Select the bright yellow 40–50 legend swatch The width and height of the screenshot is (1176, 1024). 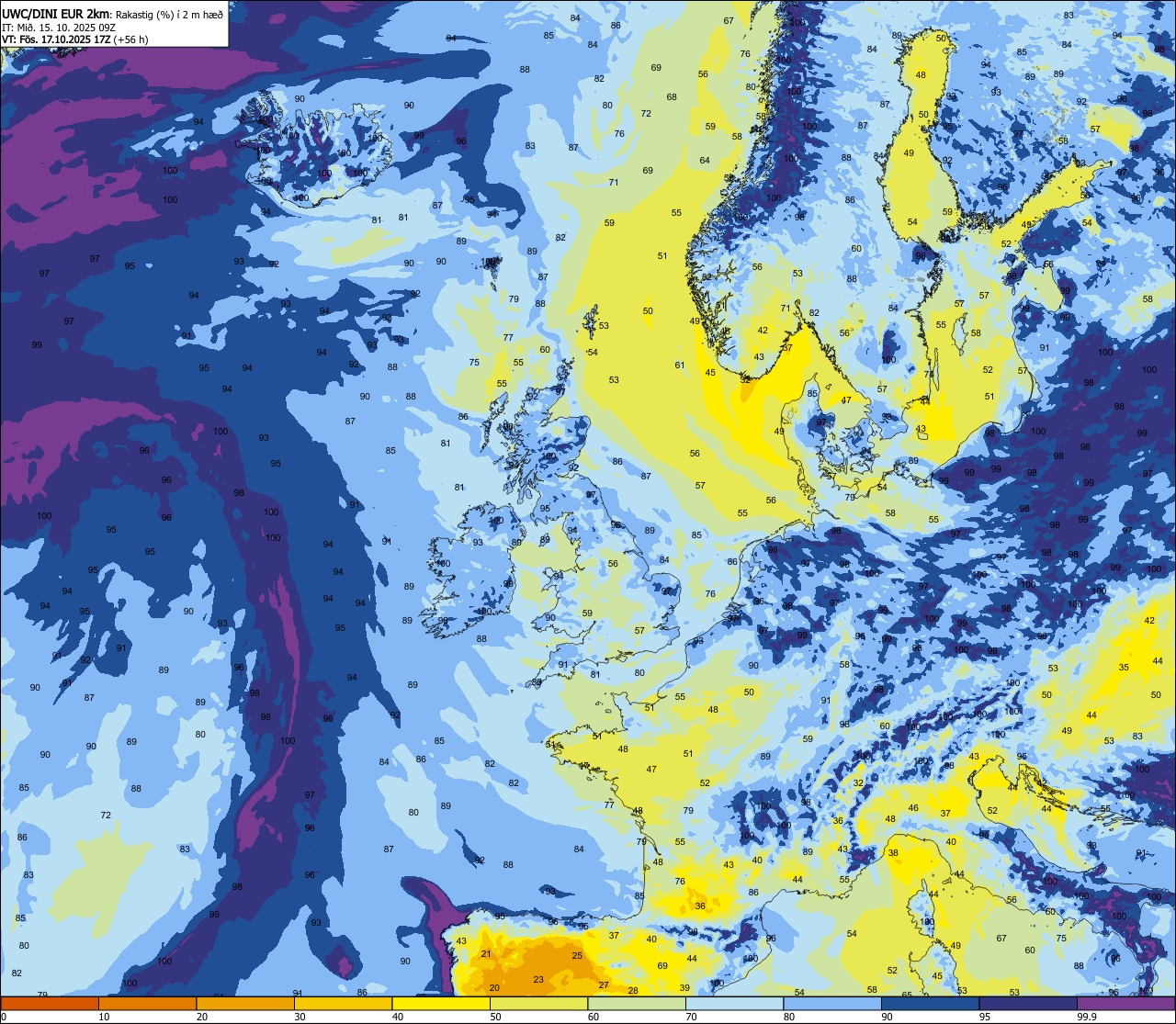click(x=441, y=1003)
